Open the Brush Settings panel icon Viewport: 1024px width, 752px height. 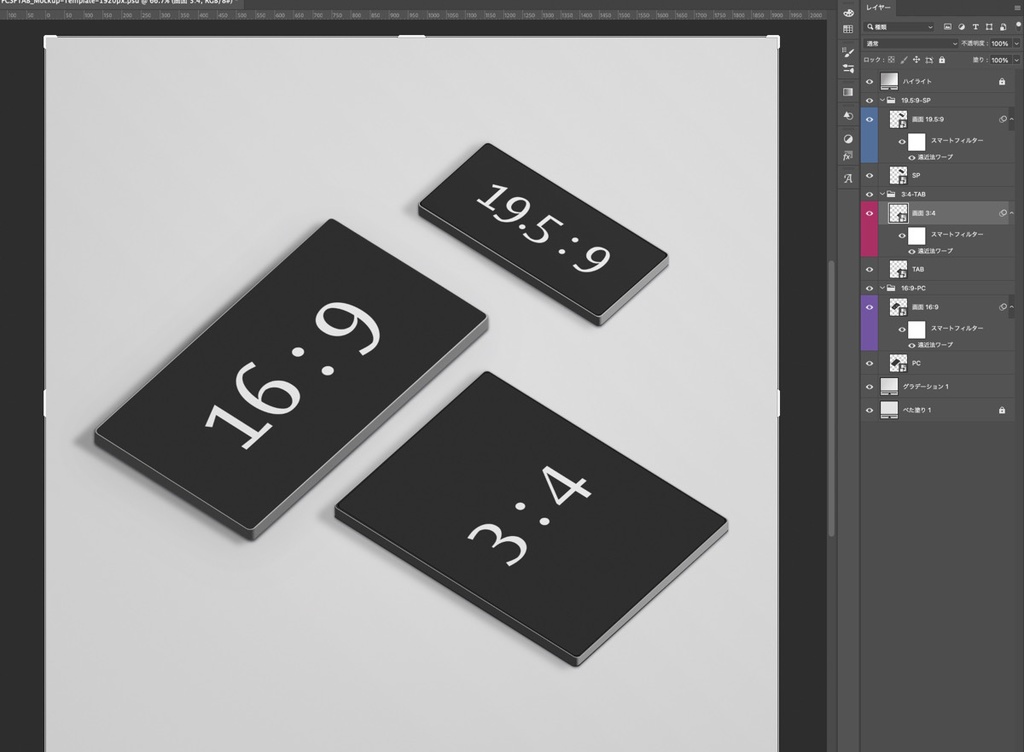(848, 69)
